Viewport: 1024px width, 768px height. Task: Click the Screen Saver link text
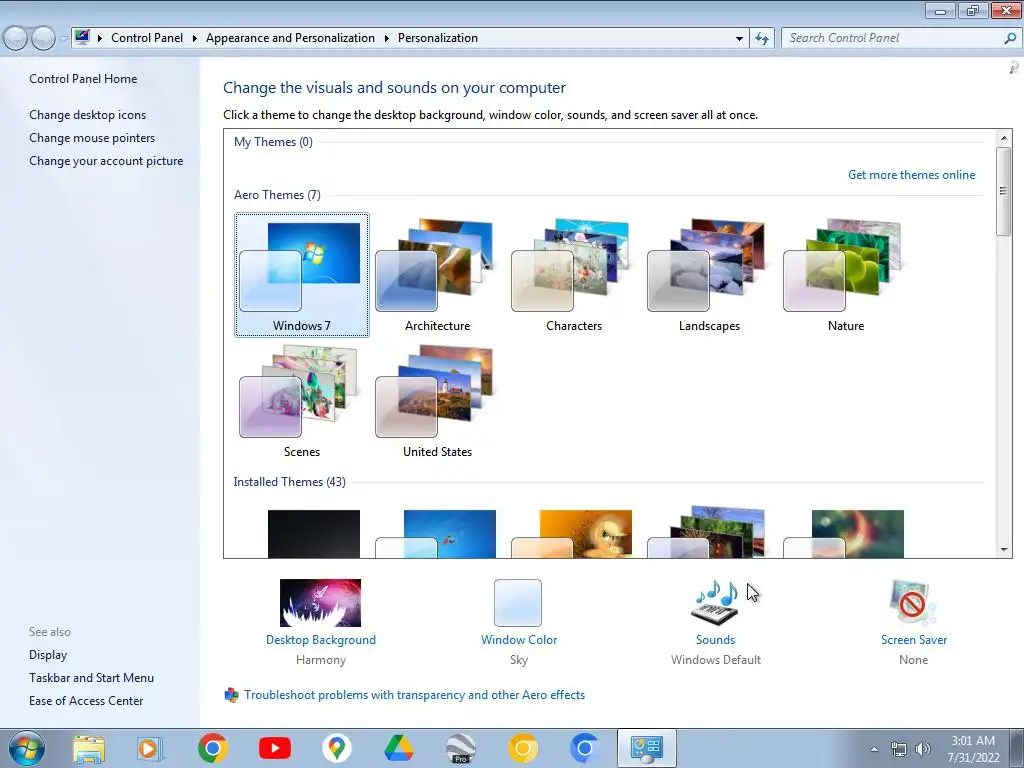point(914,640)
